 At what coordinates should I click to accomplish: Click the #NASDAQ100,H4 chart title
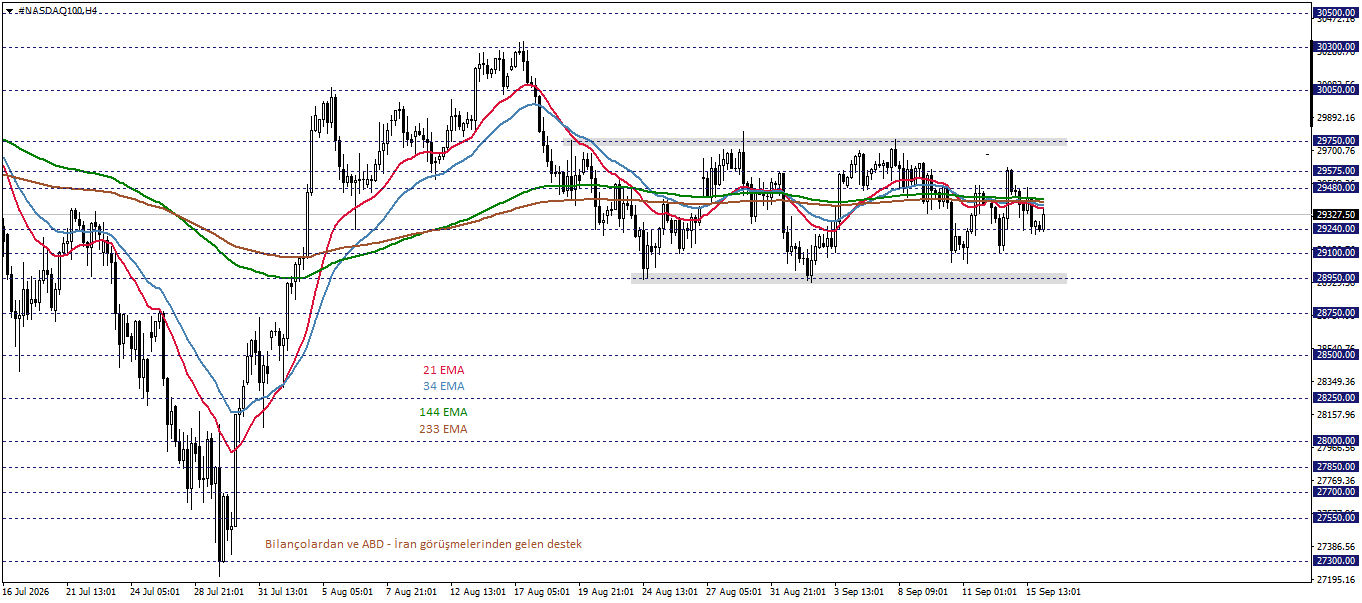pyautogui.click(x=57, y=9)
